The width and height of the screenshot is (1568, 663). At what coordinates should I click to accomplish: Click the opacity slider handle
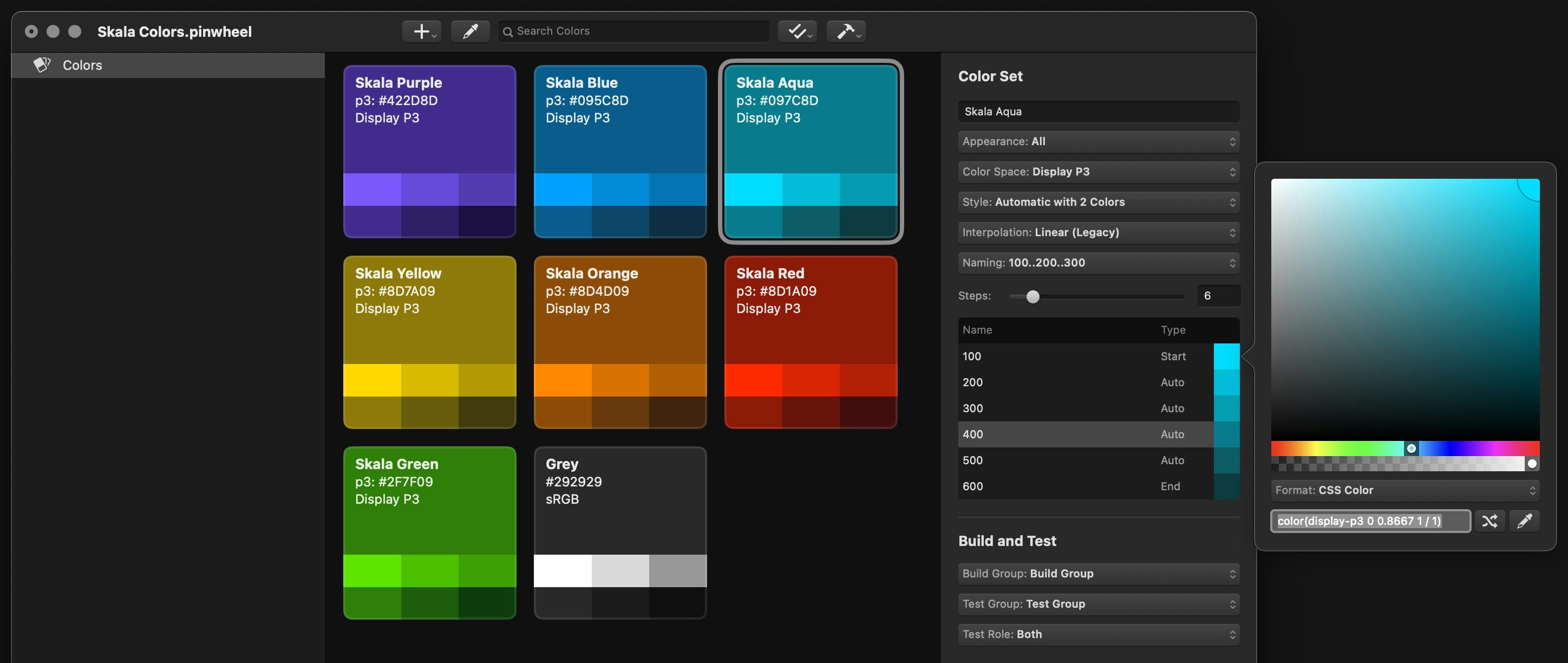[1532, 464]
